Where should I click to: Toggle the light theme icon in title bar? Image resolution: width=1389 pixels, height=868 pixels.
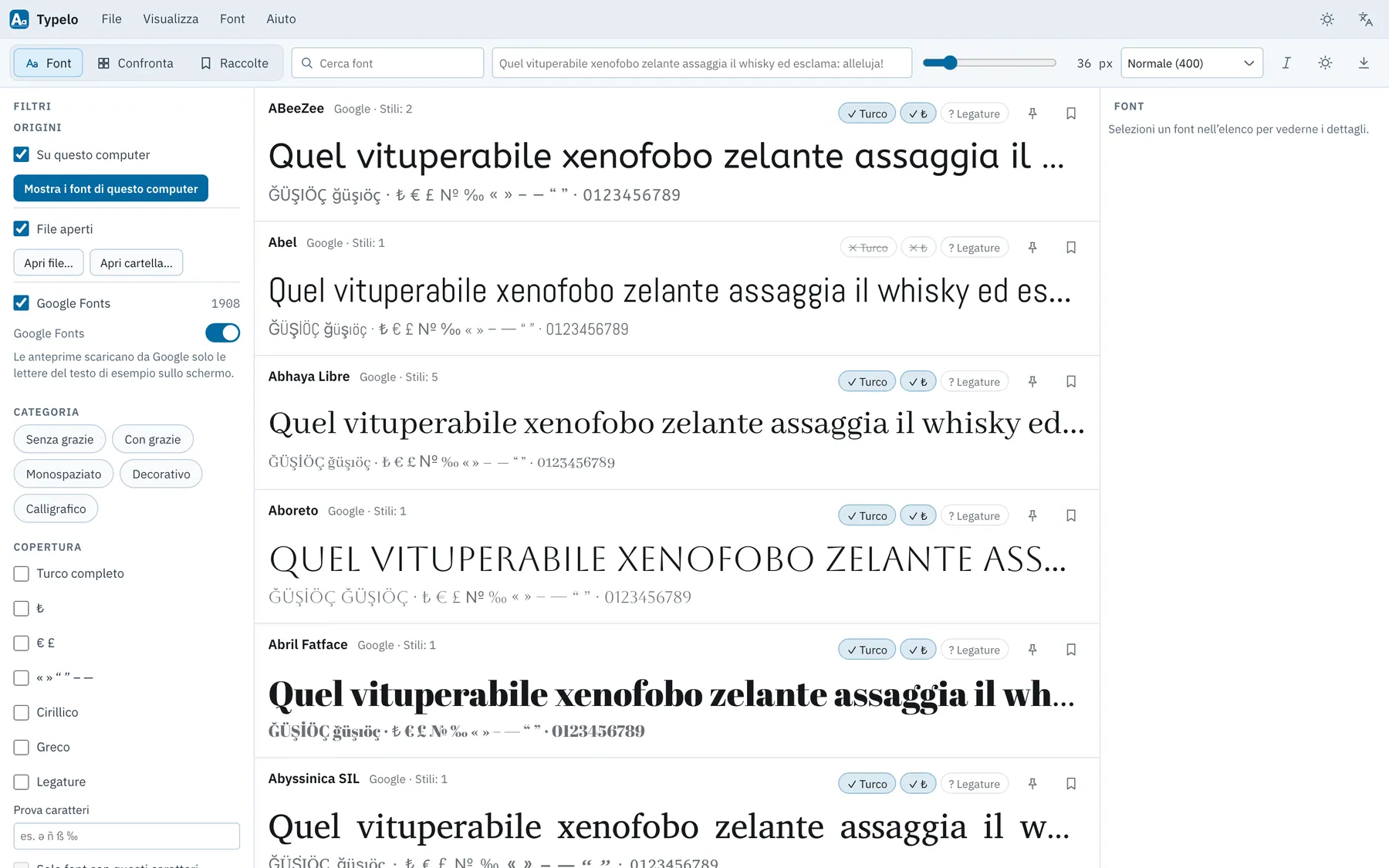pos(1327,19)
